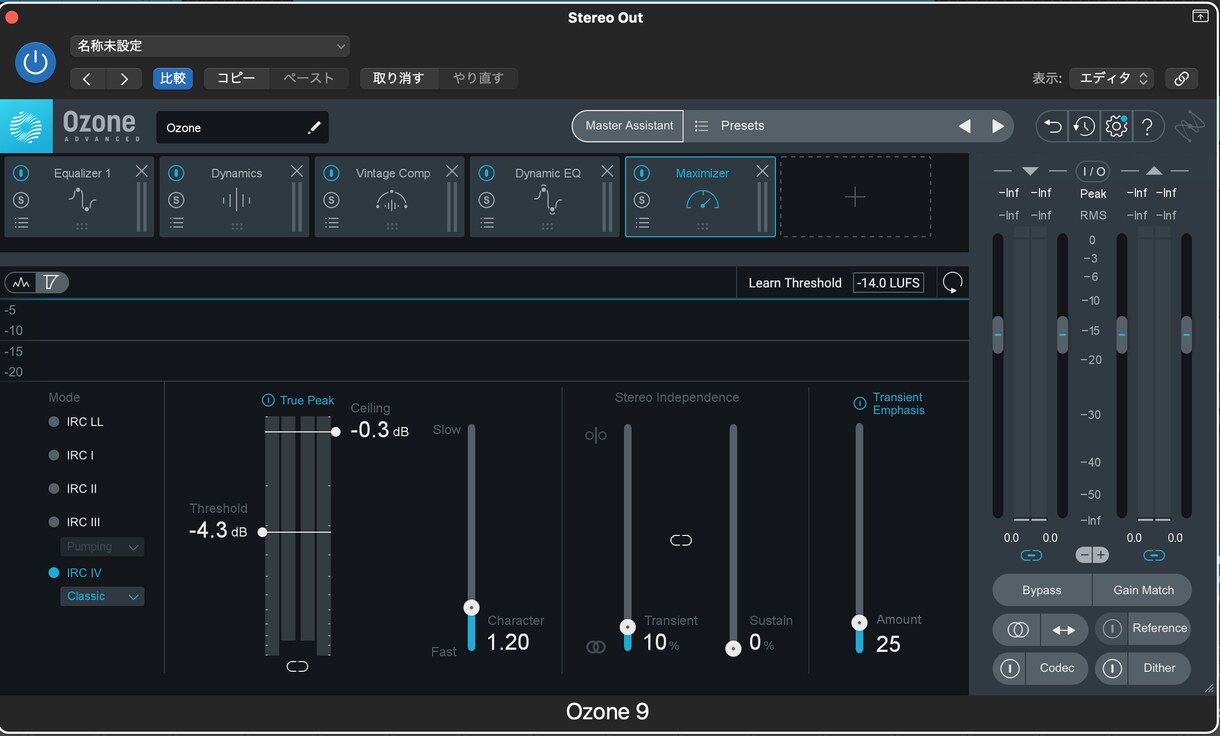This screenshot has width=1220, height=736.
Task: Click Learn Threshold
Action: tap(795, 283)
